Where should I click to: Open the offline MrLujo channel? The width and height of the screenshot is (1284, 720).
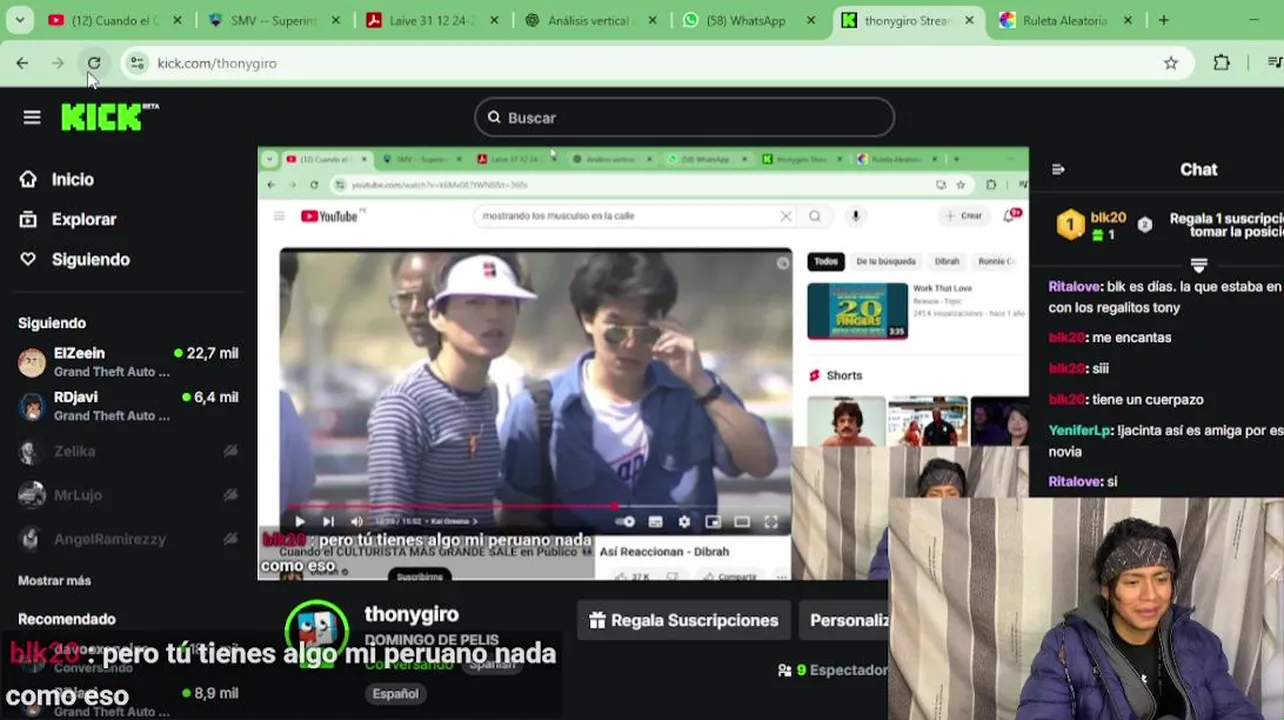pos(128,495)
